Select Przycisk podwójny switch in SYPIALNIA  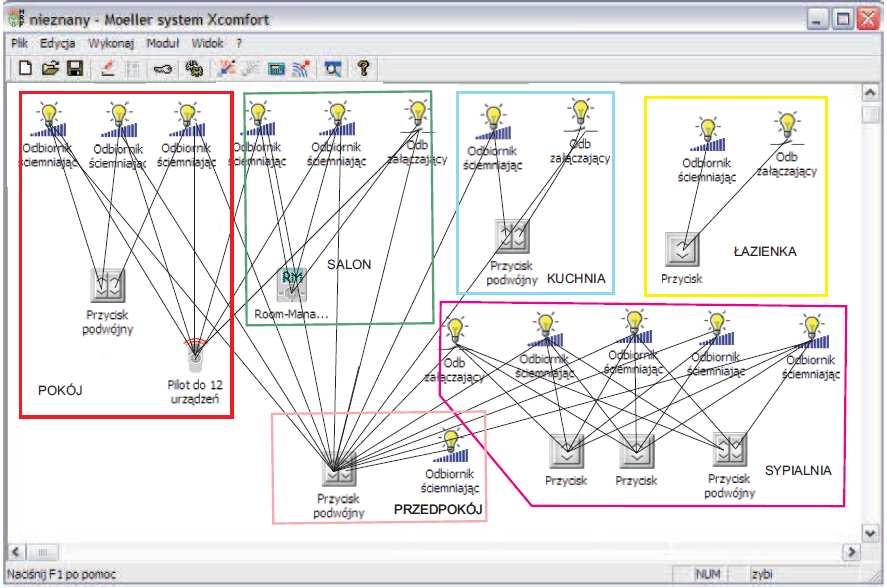pyautogui.click(x=730, y=449)
